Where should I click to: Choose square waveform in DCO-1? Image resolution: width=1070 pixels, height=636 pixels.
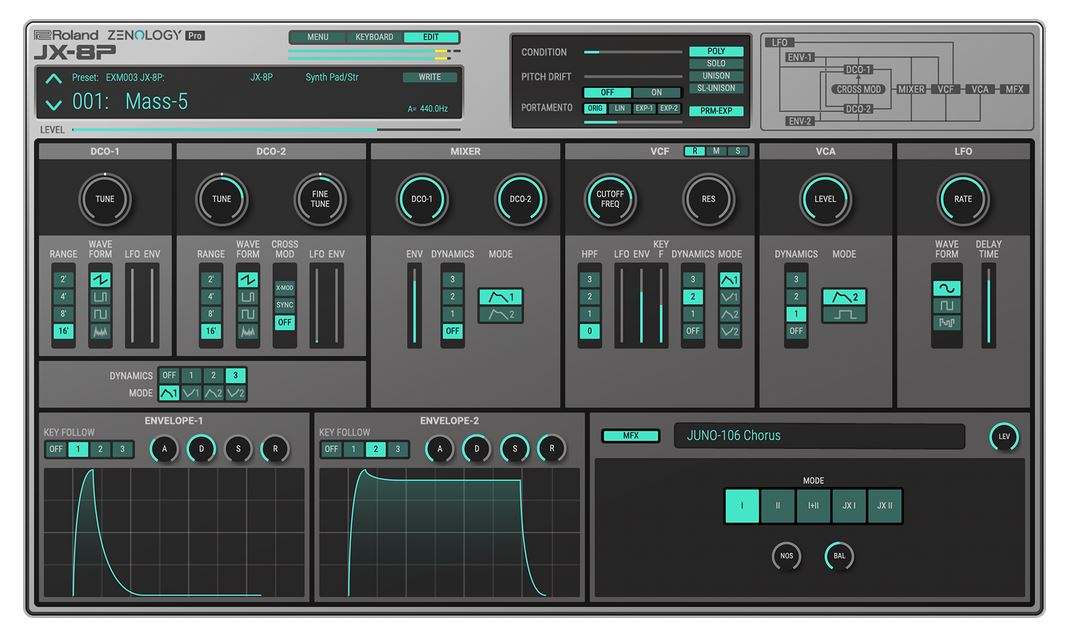tap(100, 314)
